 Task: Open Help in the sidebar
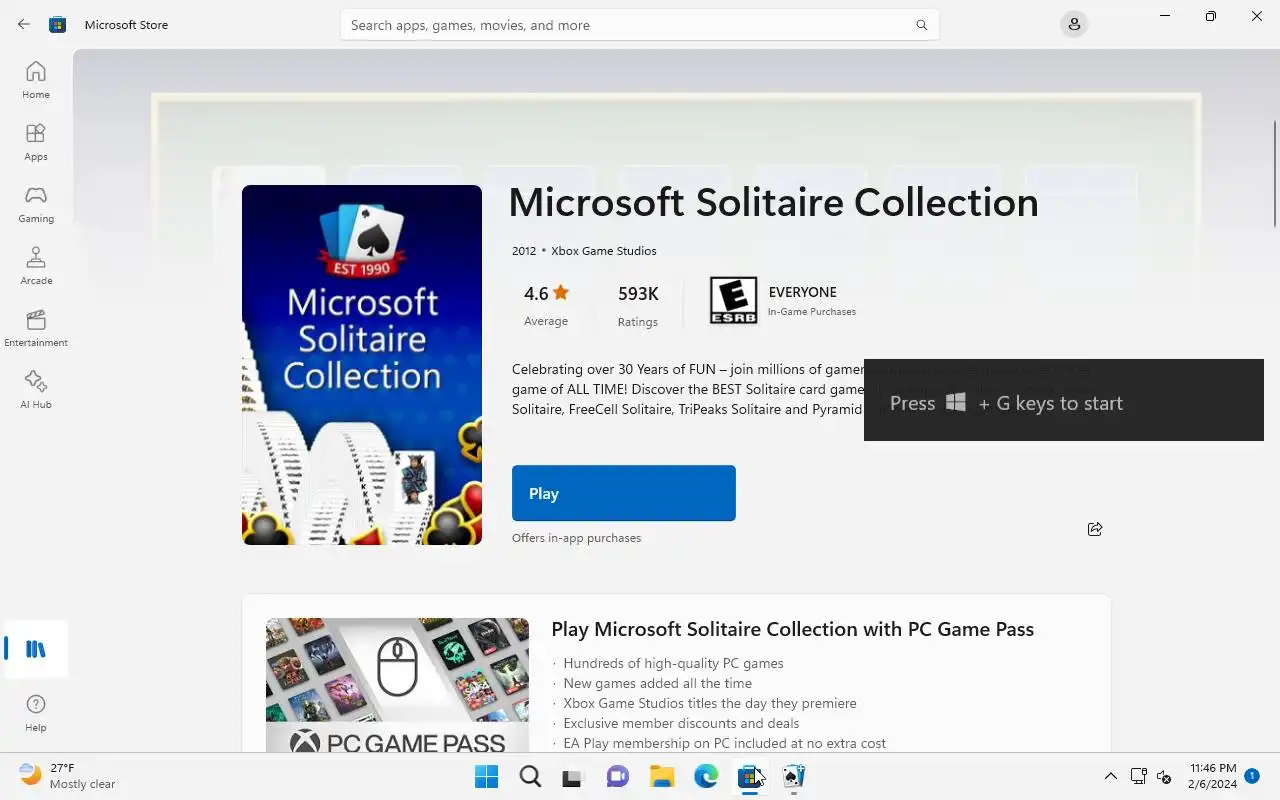pos(36,713)
